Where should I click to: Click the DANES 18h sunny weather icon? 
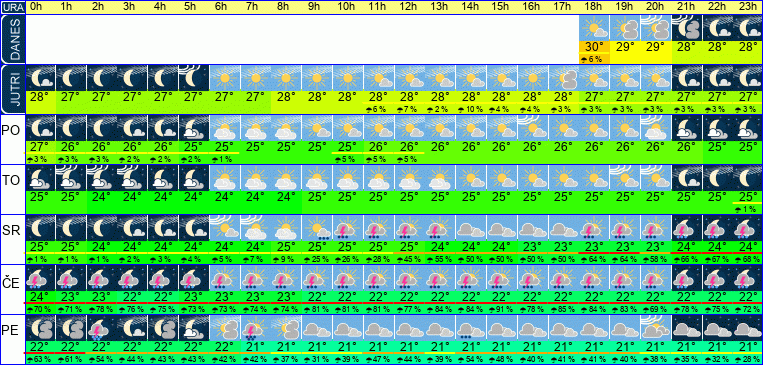tap(594, 28)
